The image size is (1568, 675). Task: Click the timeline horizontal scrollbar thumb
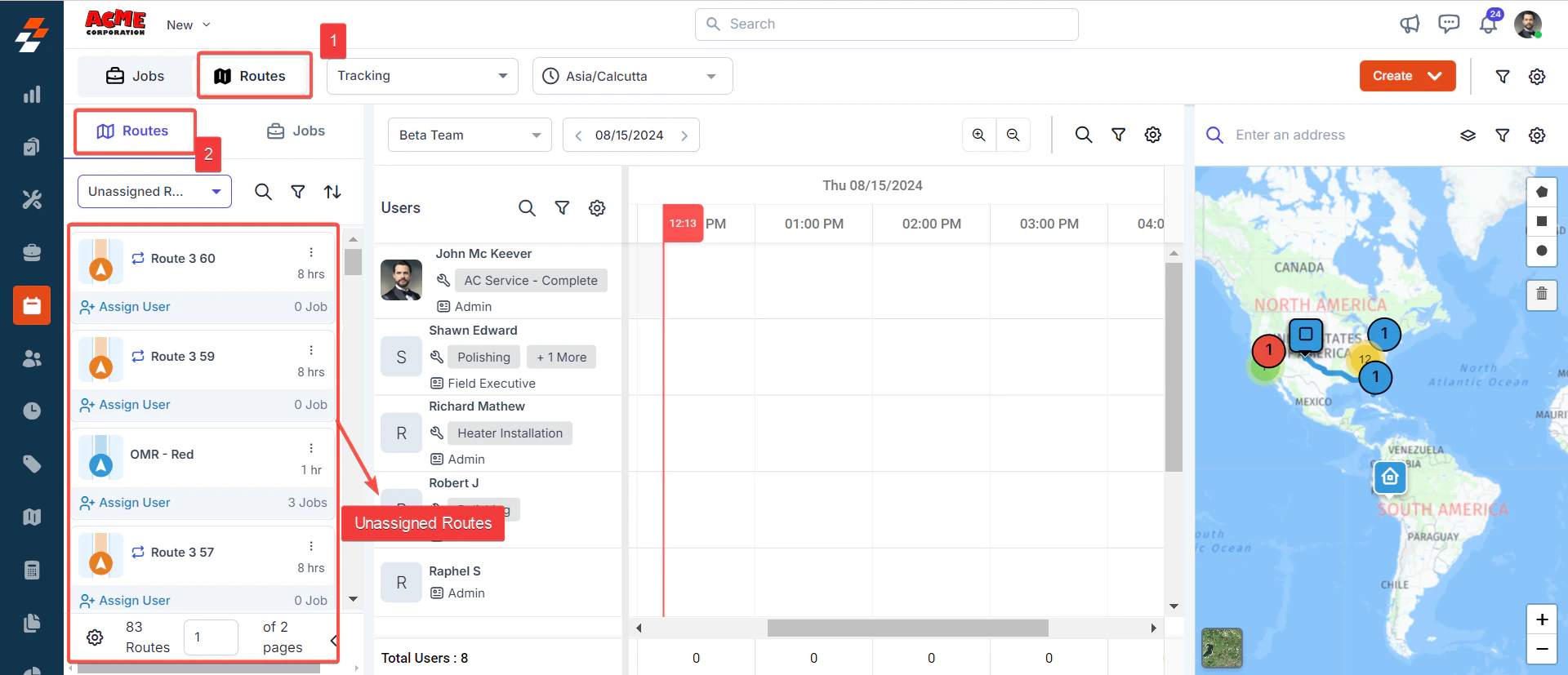point(907,628)
